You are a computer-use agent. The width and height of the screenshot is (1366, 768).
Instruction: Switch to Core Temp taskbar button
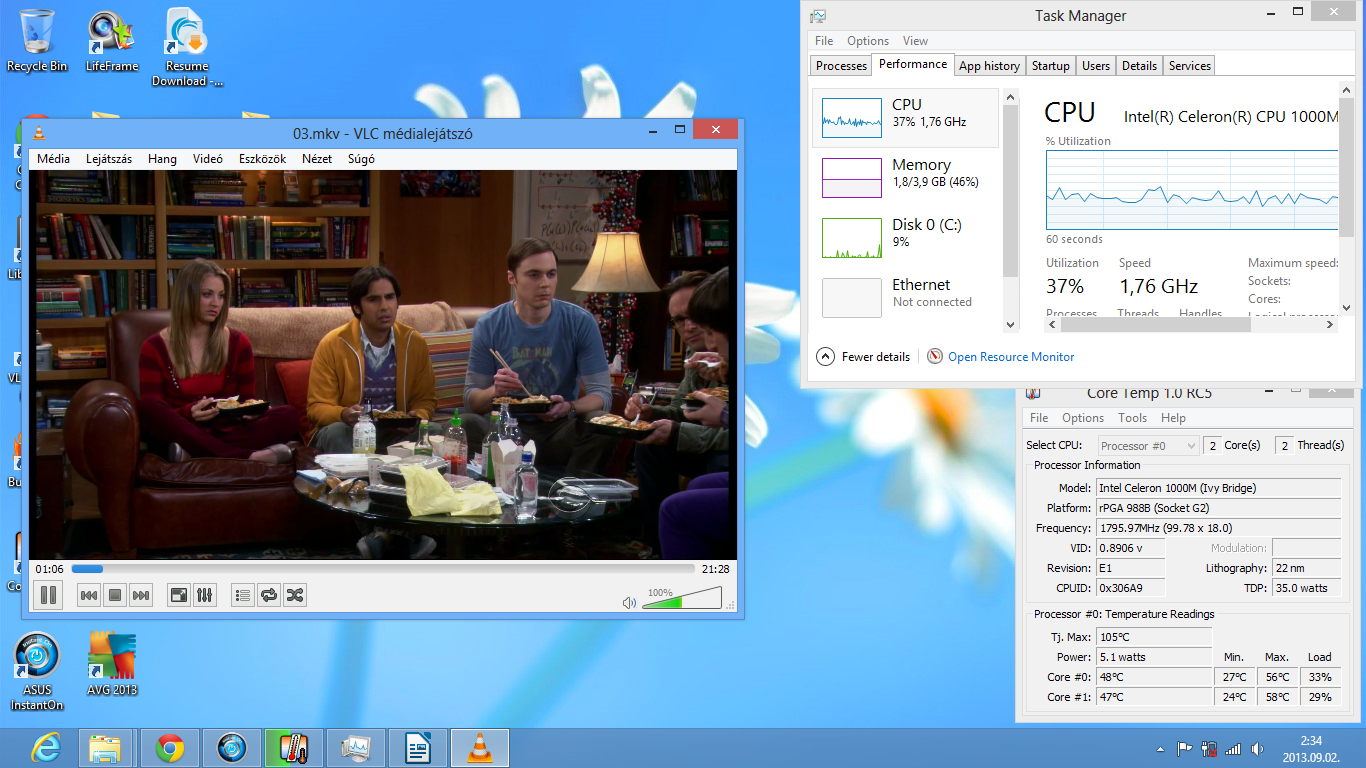[x=293, y=748]
